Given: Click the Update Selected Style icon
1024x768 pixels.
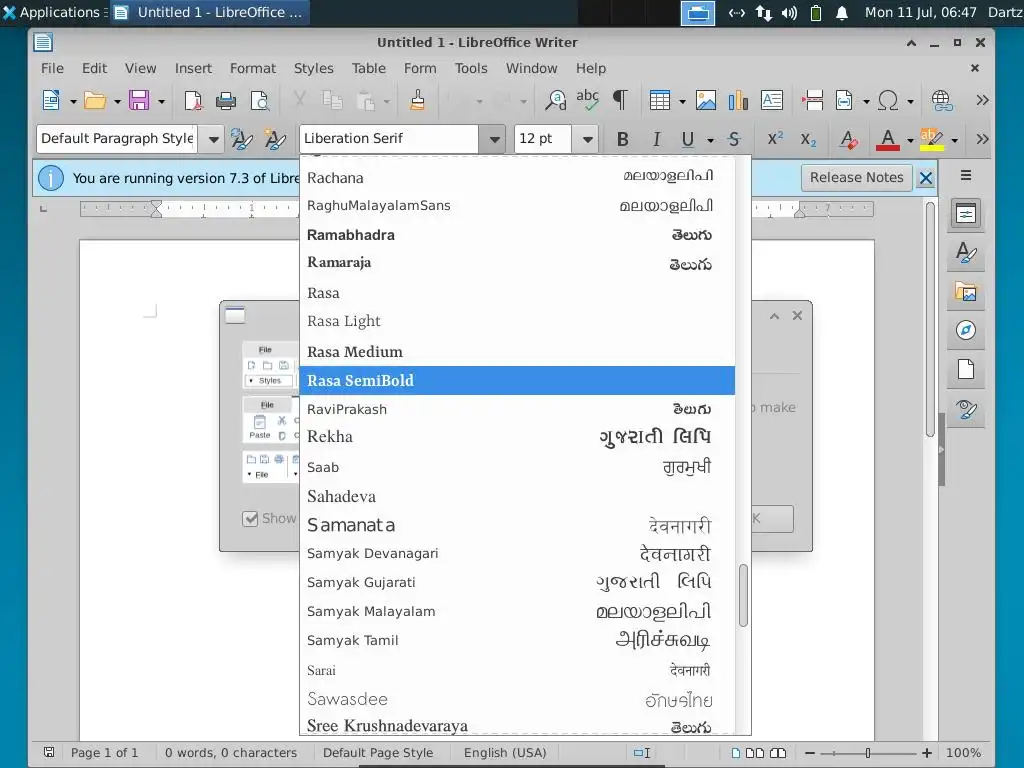Looking at the screenshot, I should 242,139.
